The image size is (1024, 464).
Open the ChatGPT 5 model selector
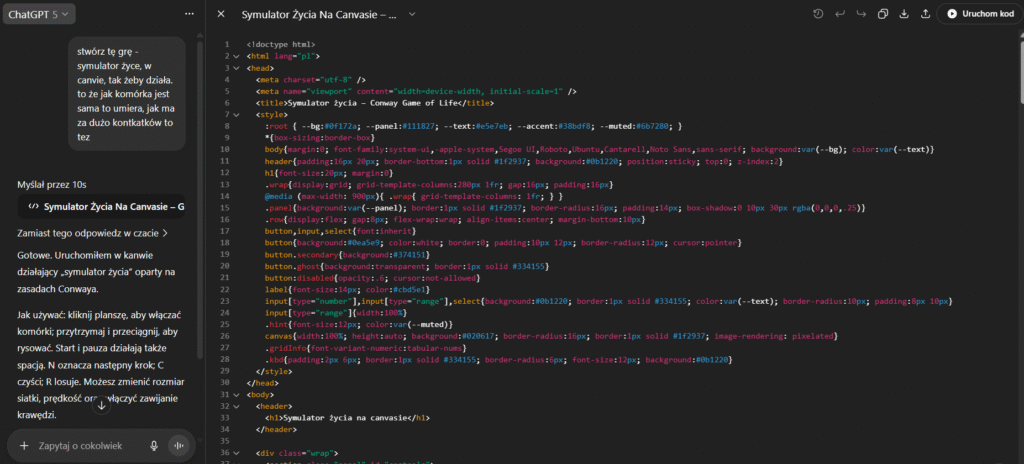39,14
